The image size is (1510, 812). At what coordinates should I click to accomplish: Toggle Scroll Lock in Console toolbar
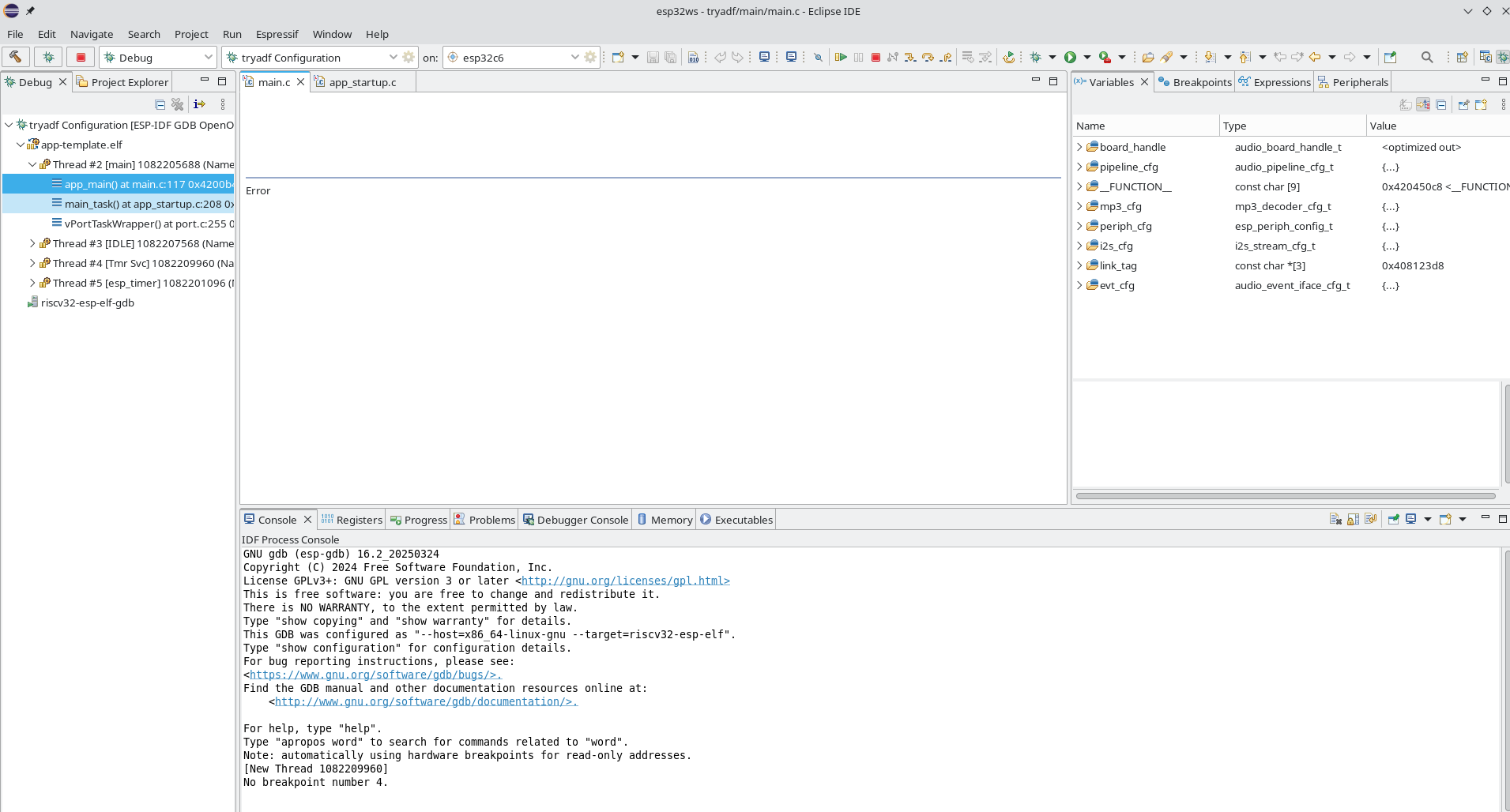(1354, 519)
